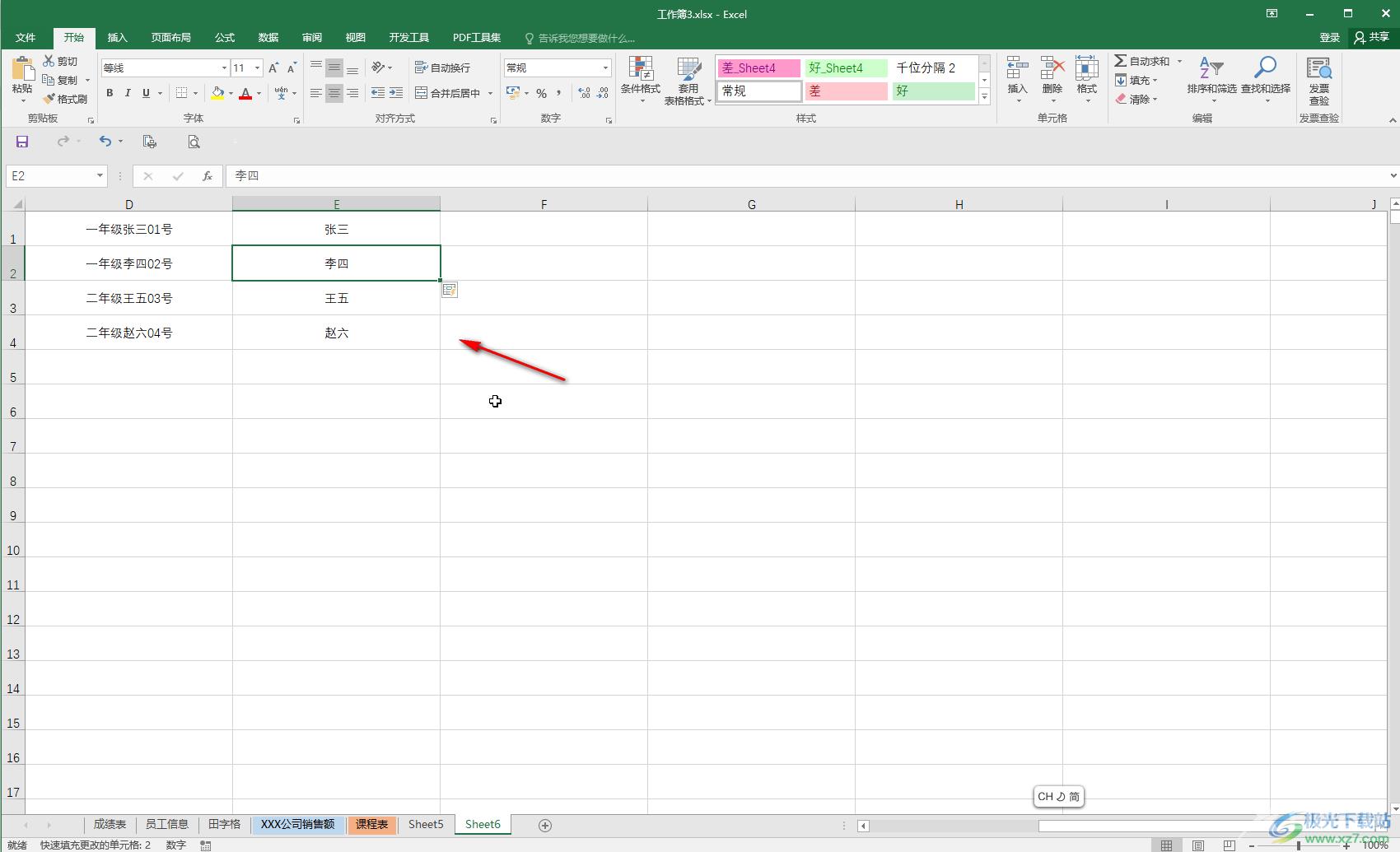This screenshot has height=852, width=1400.
Task: Apply the 好_Sheet4 green cell style
Action: click(847, 68)
